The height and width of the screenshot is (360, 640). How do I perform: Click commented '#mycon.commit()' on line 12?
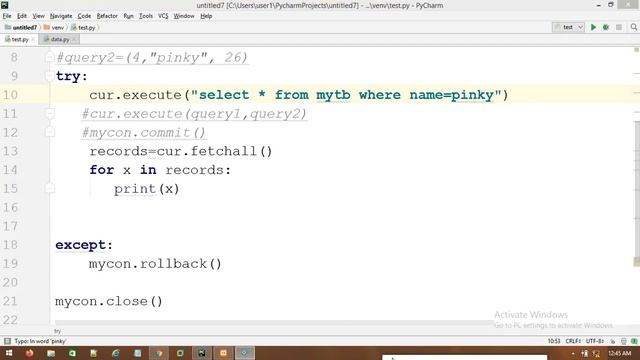144,133
